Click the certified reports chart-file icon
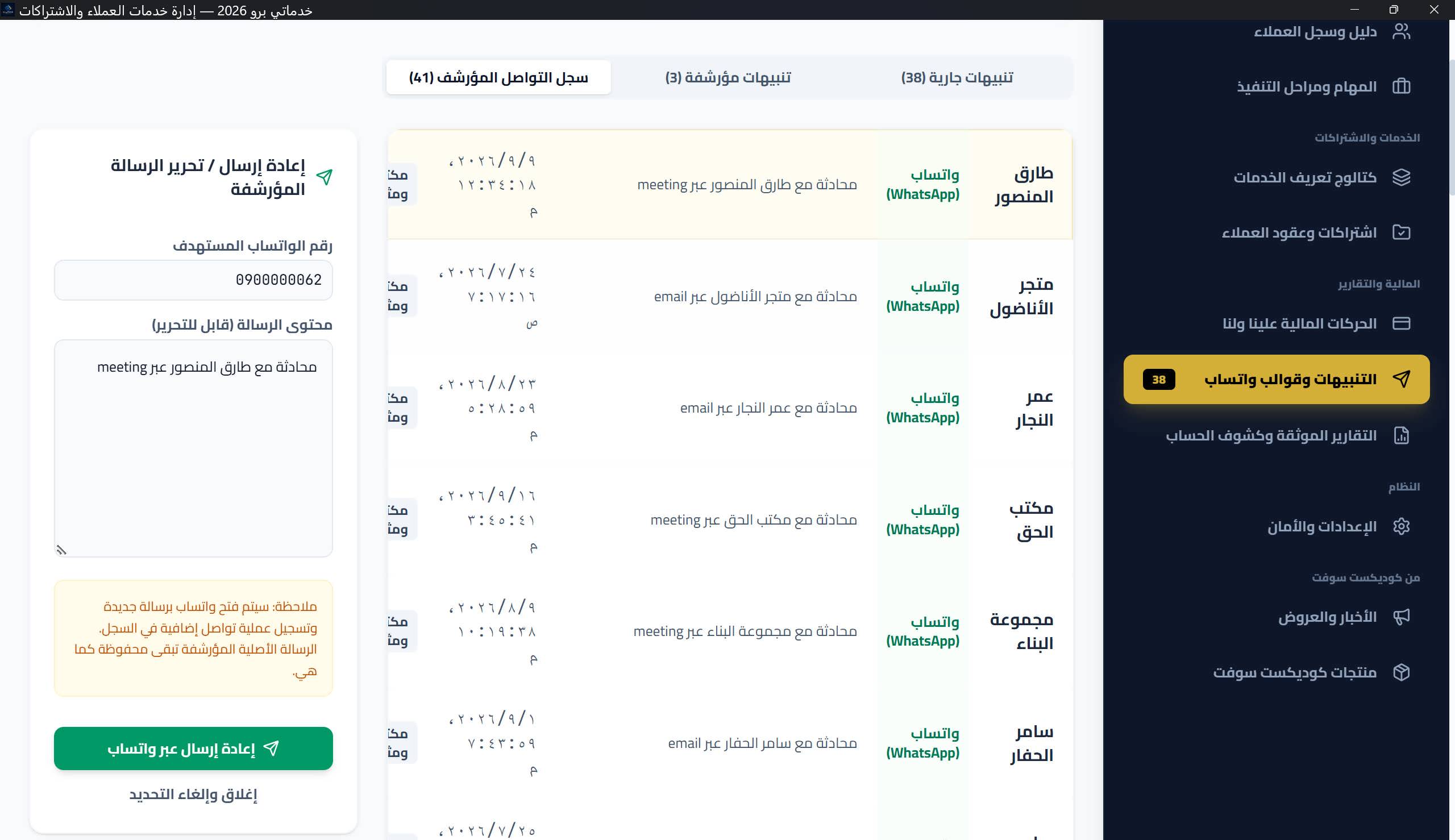Screen dimensions: 1455x840 pos(1402,435)
